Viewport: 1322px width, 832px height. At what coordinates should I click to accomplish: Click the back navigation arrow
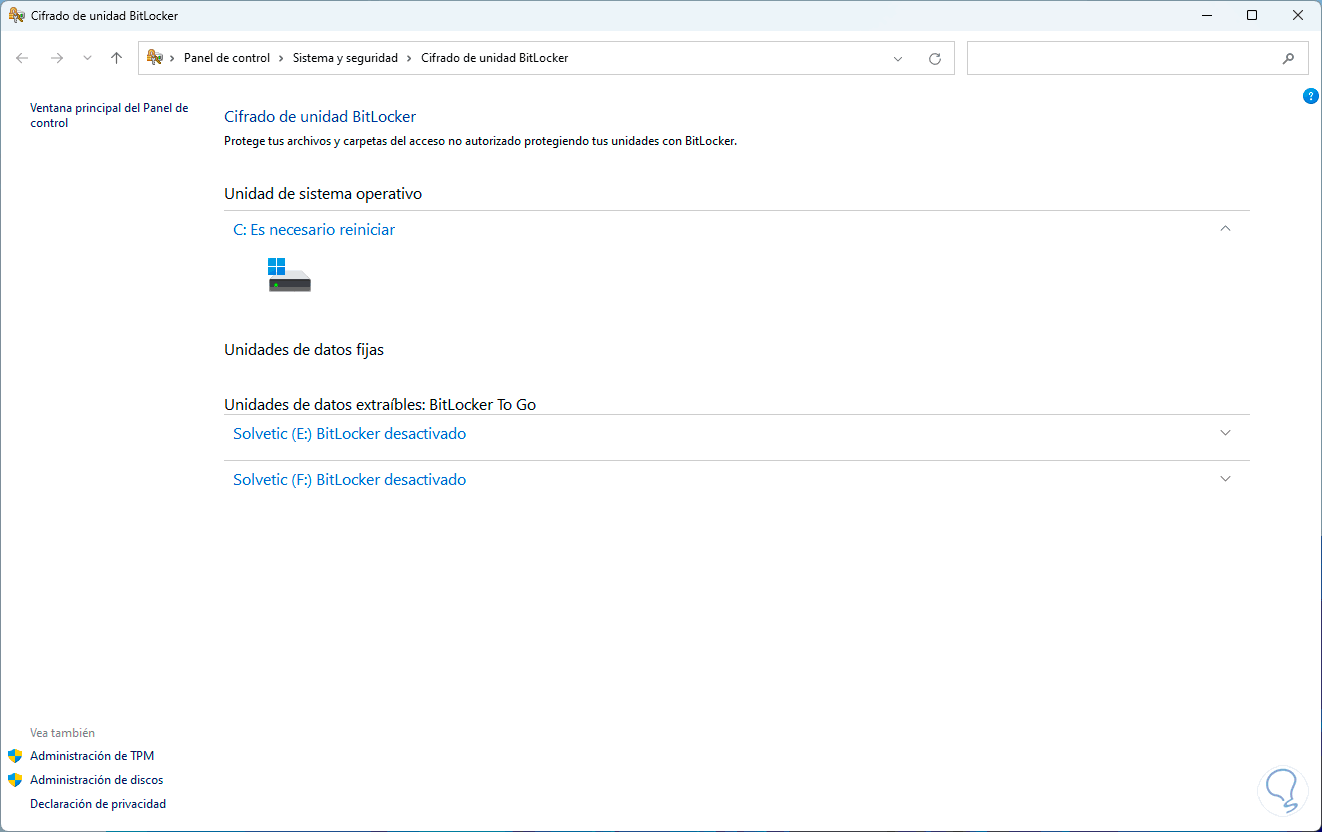point(22,58)
